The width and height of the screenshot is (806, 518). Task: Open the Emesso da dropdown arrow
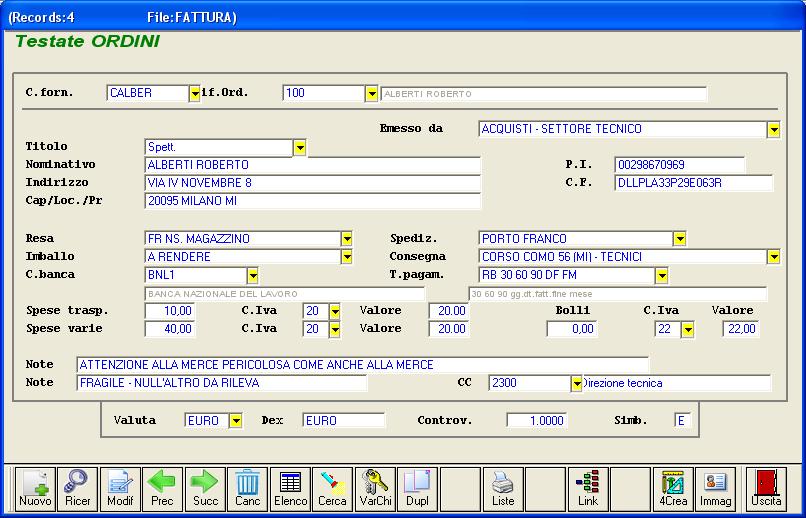coord(774,130)
